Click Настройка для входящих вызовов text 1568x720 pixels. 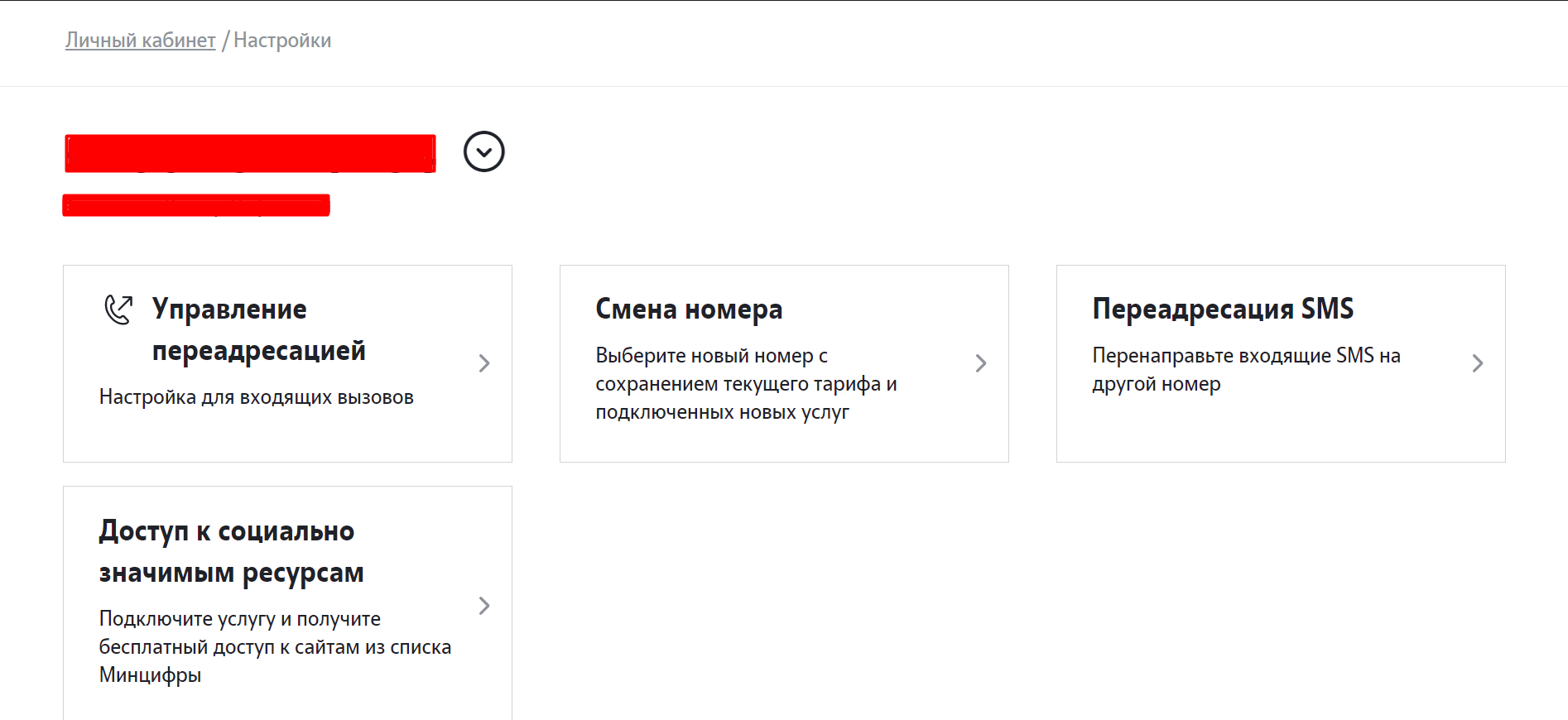coord(256,397)
